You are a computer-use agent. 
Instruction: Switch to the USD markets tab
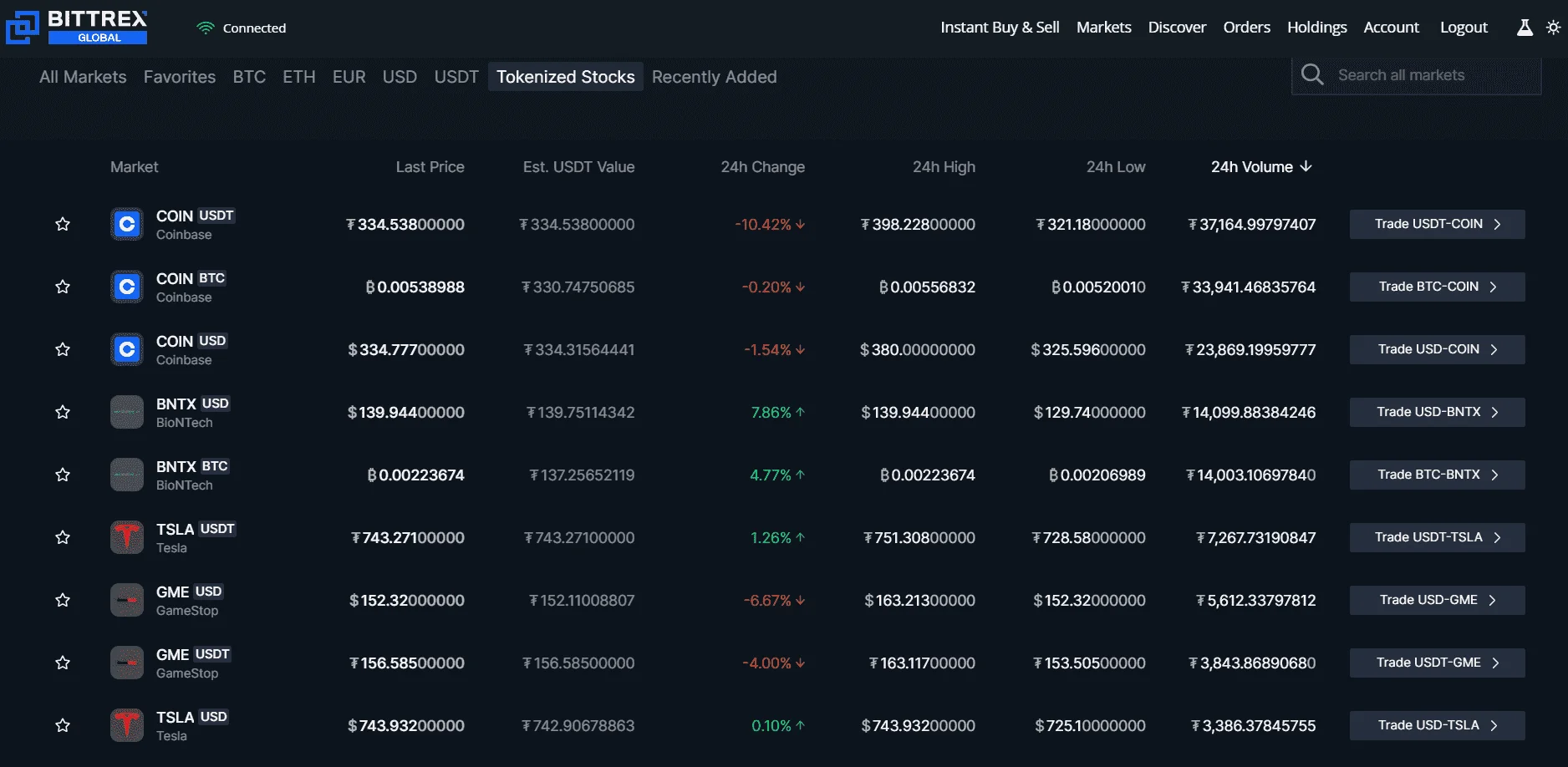point(400,77)
